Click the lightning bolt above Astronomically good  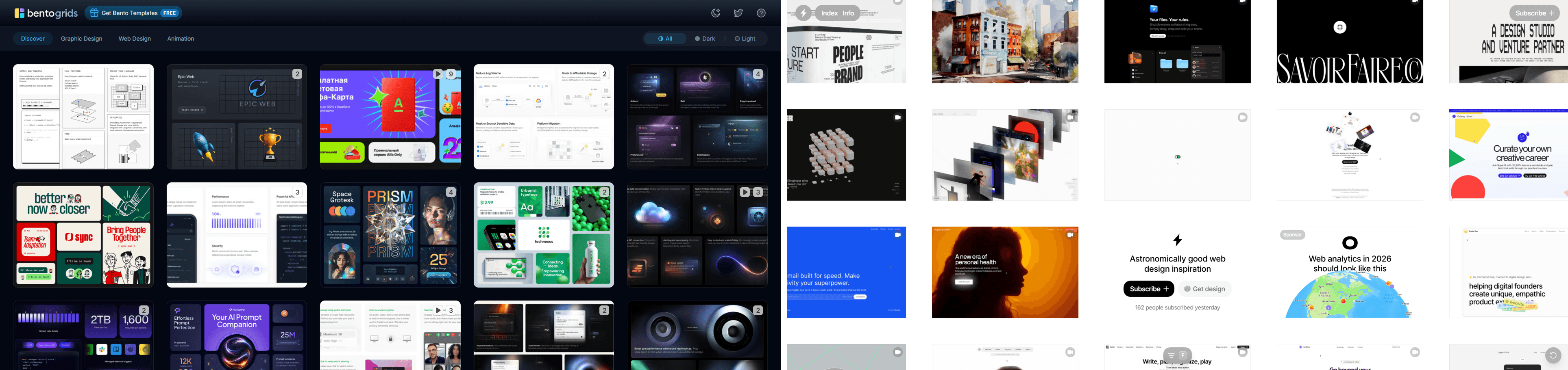1177,240
